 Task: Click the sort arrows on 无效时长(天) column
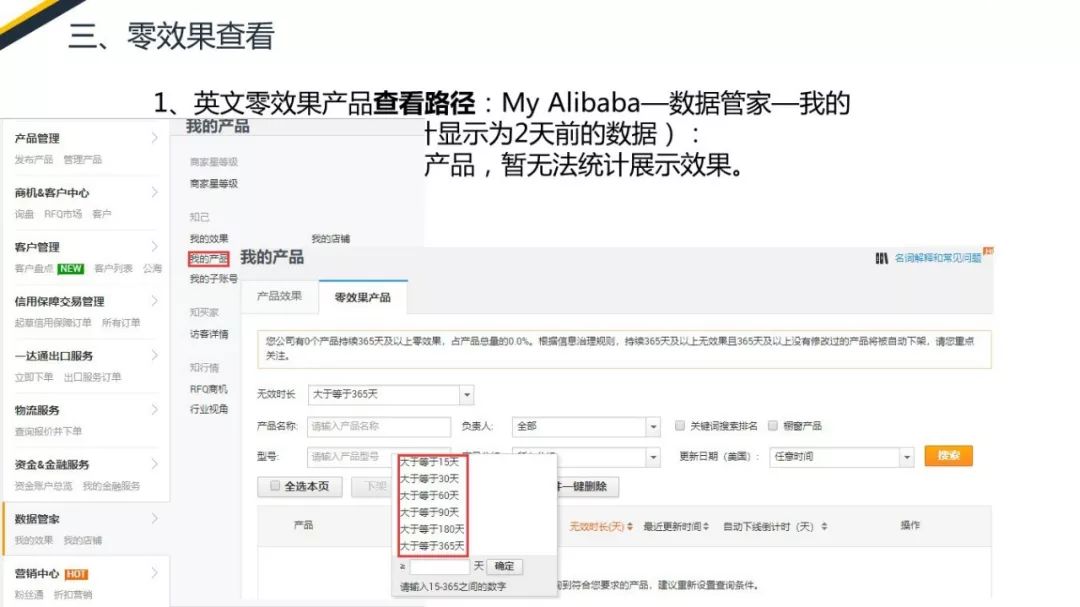coord(630,526)
